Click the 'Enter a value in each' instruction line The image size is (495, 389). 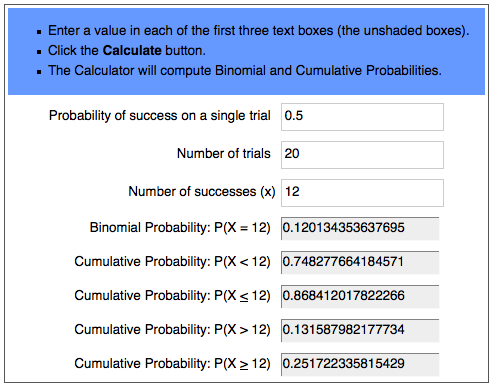coord(258,31)
